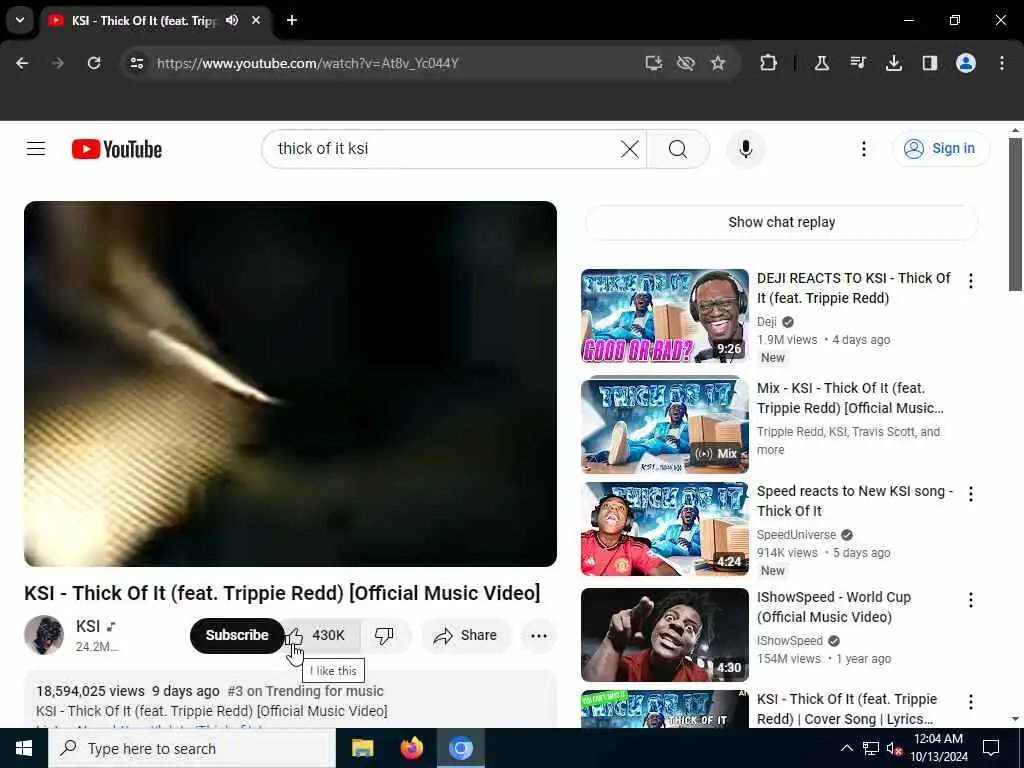Close the KSI Thick Of It tab
Viewport: 1024px width, 768px height.
coord(257,20)
